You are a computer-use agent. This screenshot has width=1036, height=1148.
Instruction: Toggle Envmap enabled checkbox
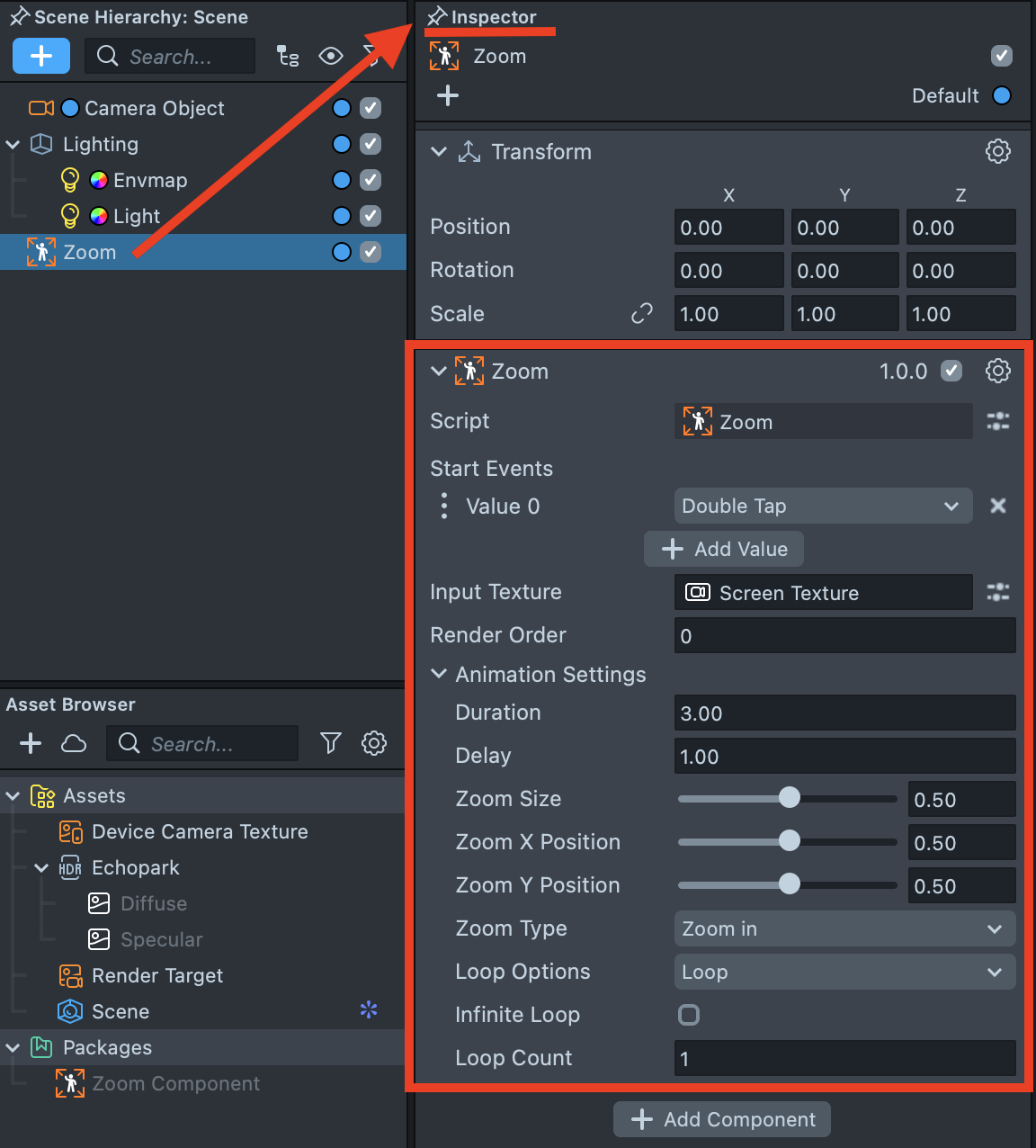click(x=371, y=180)
